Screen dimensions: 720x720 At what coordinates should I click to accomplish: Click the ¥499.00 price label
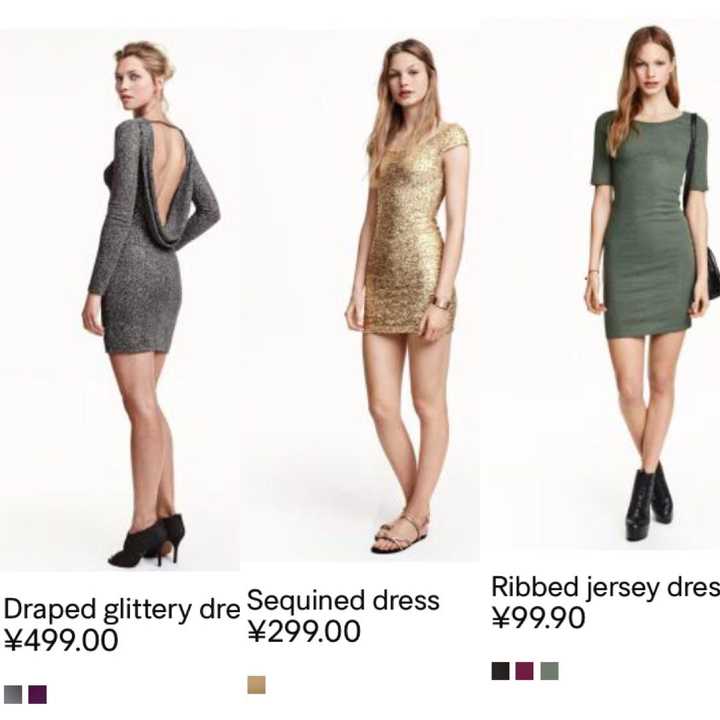61,640
